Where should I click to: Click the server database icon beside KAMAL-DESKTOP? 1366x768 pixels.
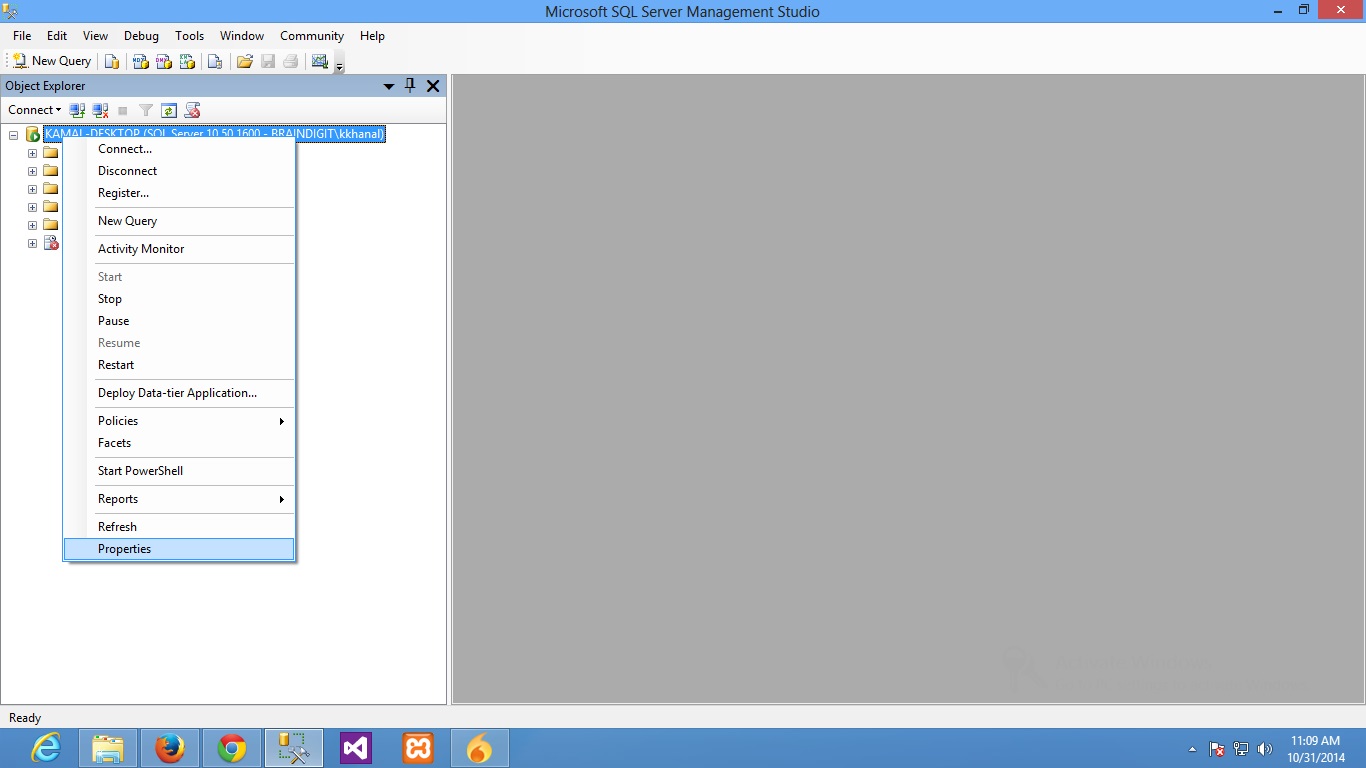click(x=32, y=134)
